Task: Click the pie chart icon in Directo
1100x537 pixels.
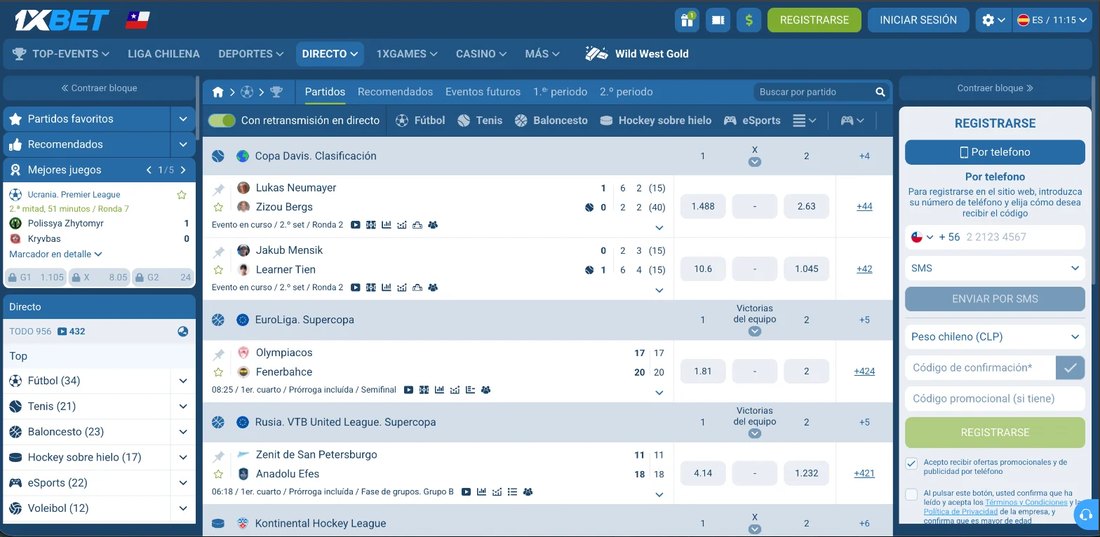Action: 182,331
